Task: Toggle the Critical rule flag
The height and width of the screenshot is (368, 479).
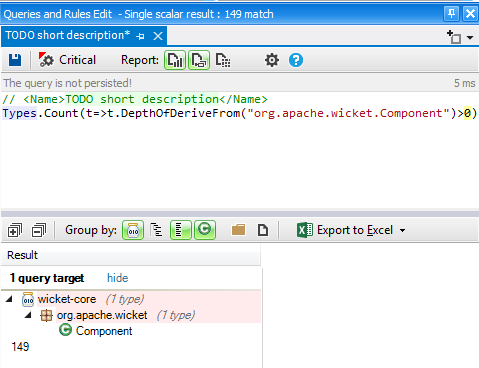Action: click(68, 60)
